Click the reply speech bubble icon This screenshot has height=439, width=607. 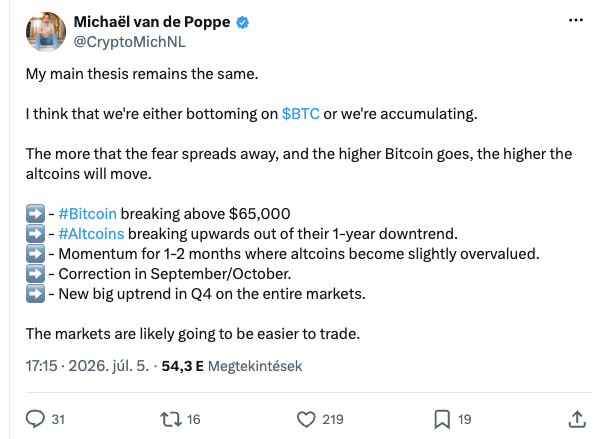[35, 419]
